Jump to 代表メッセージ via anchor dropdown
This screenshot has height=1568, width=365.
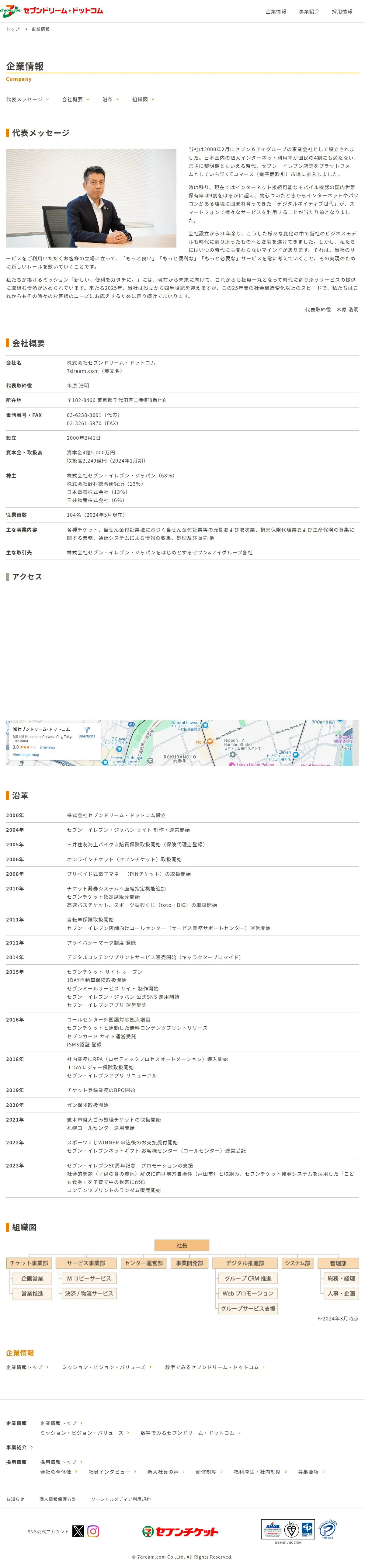click(x=28, y=99)
